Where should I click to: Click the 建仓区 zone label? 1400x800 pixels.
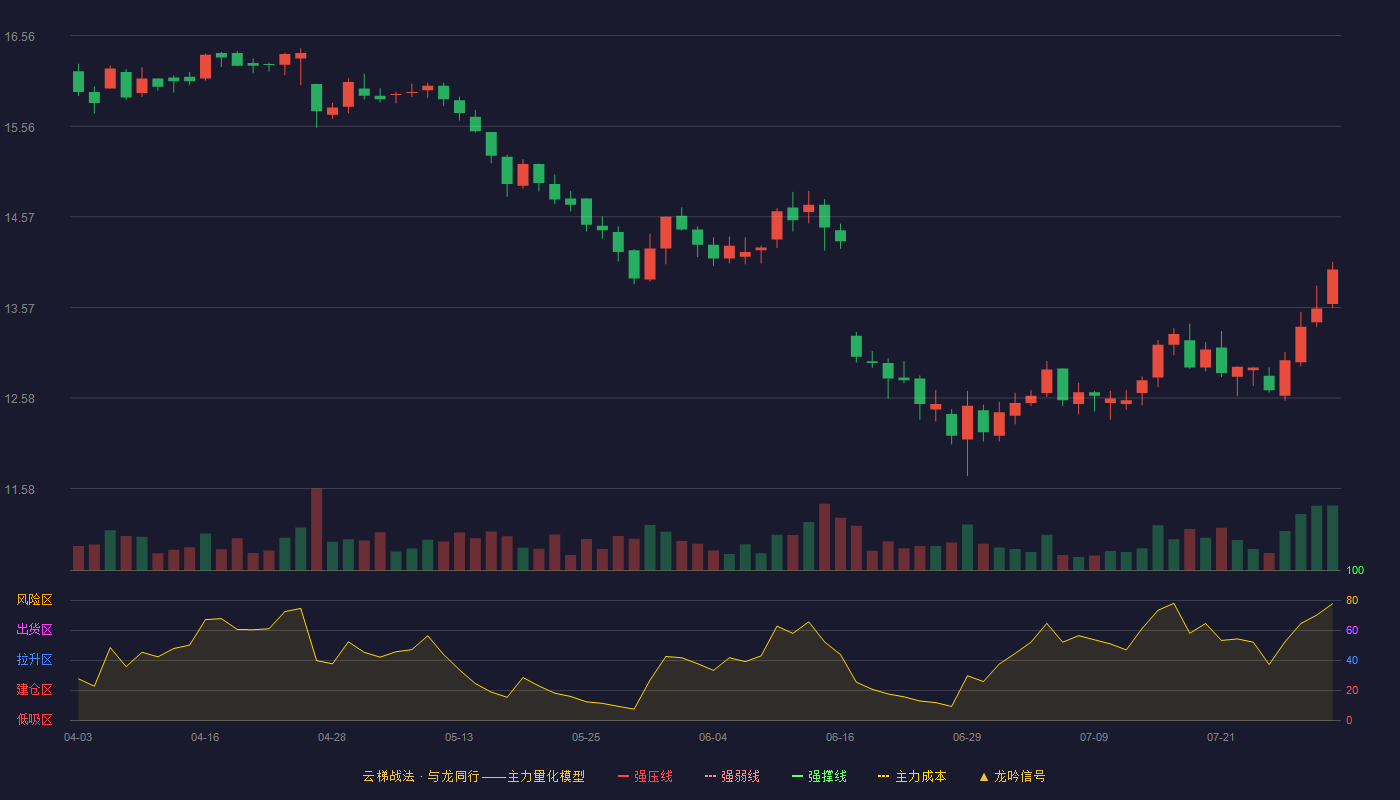pyautogui.click(x=34, y=690)
